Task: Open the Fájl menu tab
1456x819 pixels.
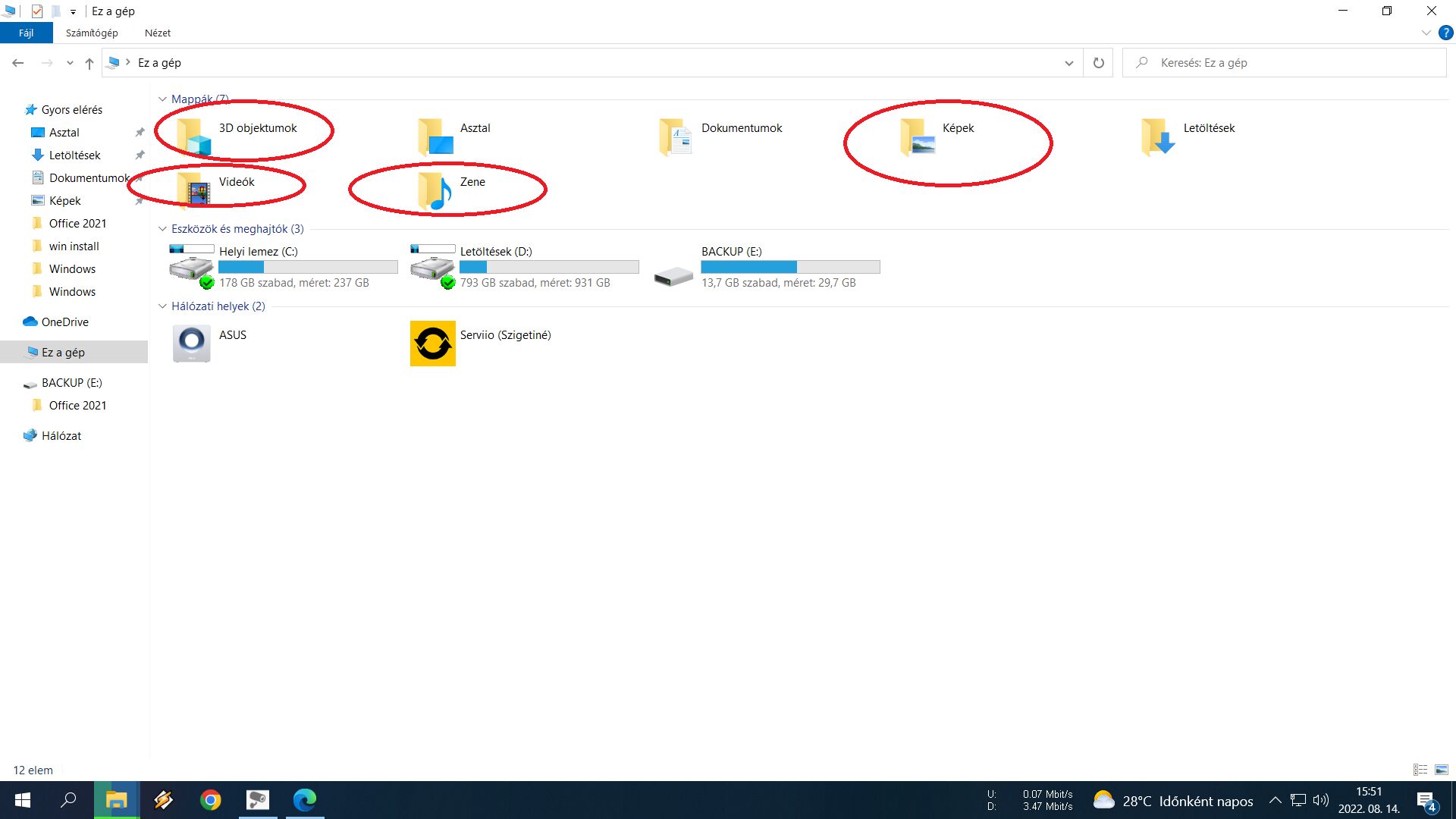Action: 27,33
